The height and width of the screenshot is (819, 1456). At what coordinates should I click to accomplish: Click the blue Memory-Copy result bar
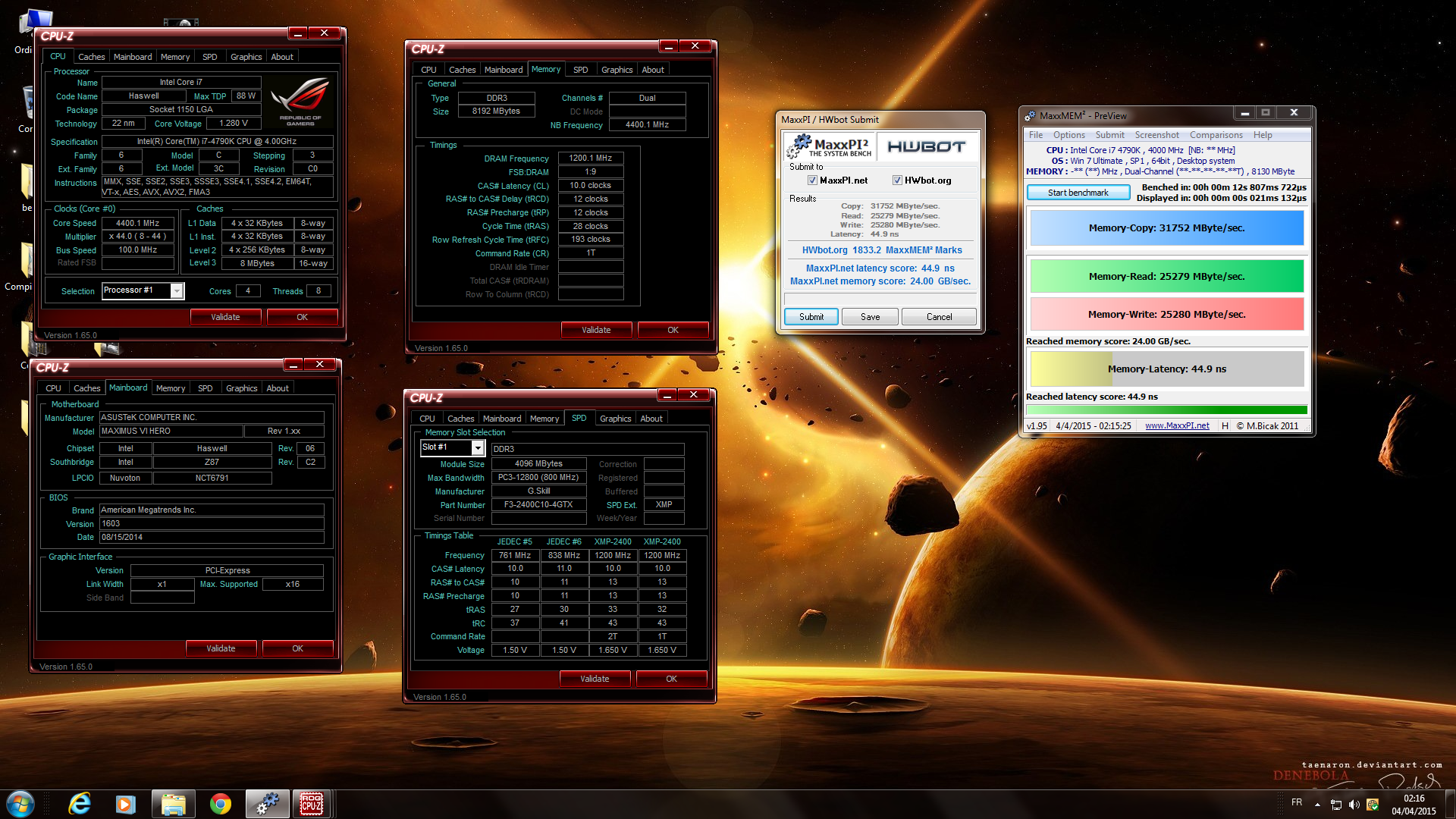point(1166,227)
